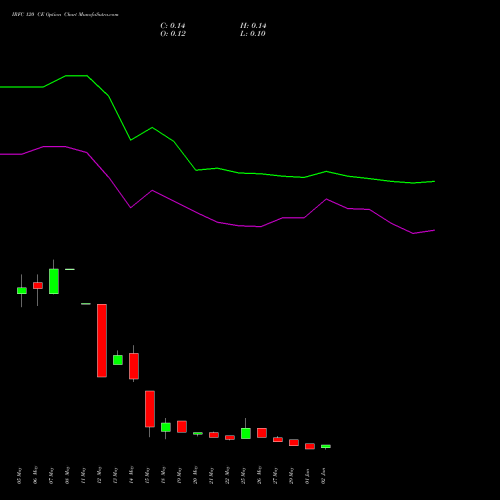Click the red candle for 14 May
The width and height of the screenshot is (500, 500).
pyautogui.click(x=134, y=366)
